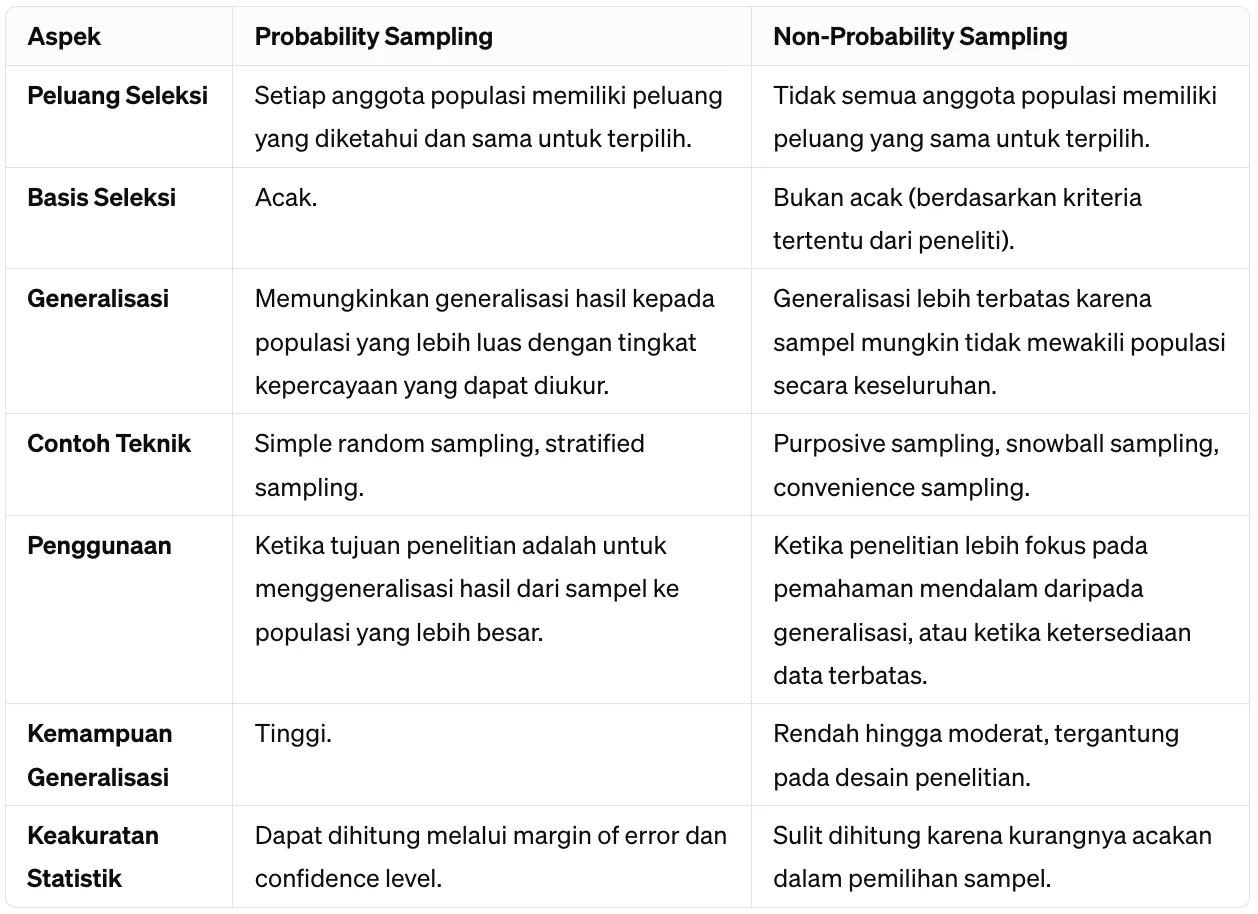Click the "Sulit dihitung karena kurangnya acakan" cell
This screenshot has width=1258, height=914.
click(x=991, y=857)
